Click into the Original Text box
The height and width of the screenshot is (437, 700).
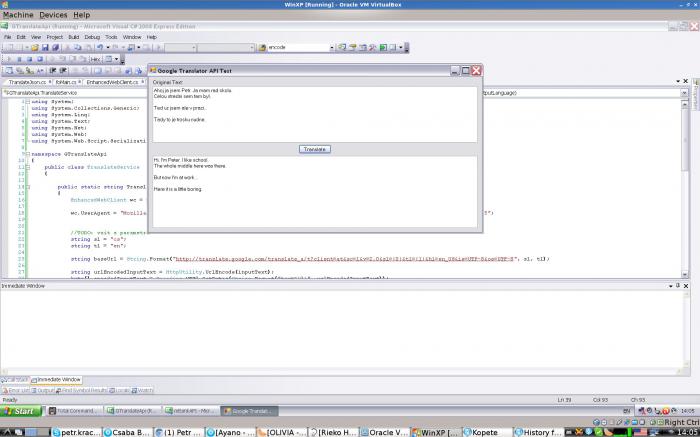pos(315,114)
